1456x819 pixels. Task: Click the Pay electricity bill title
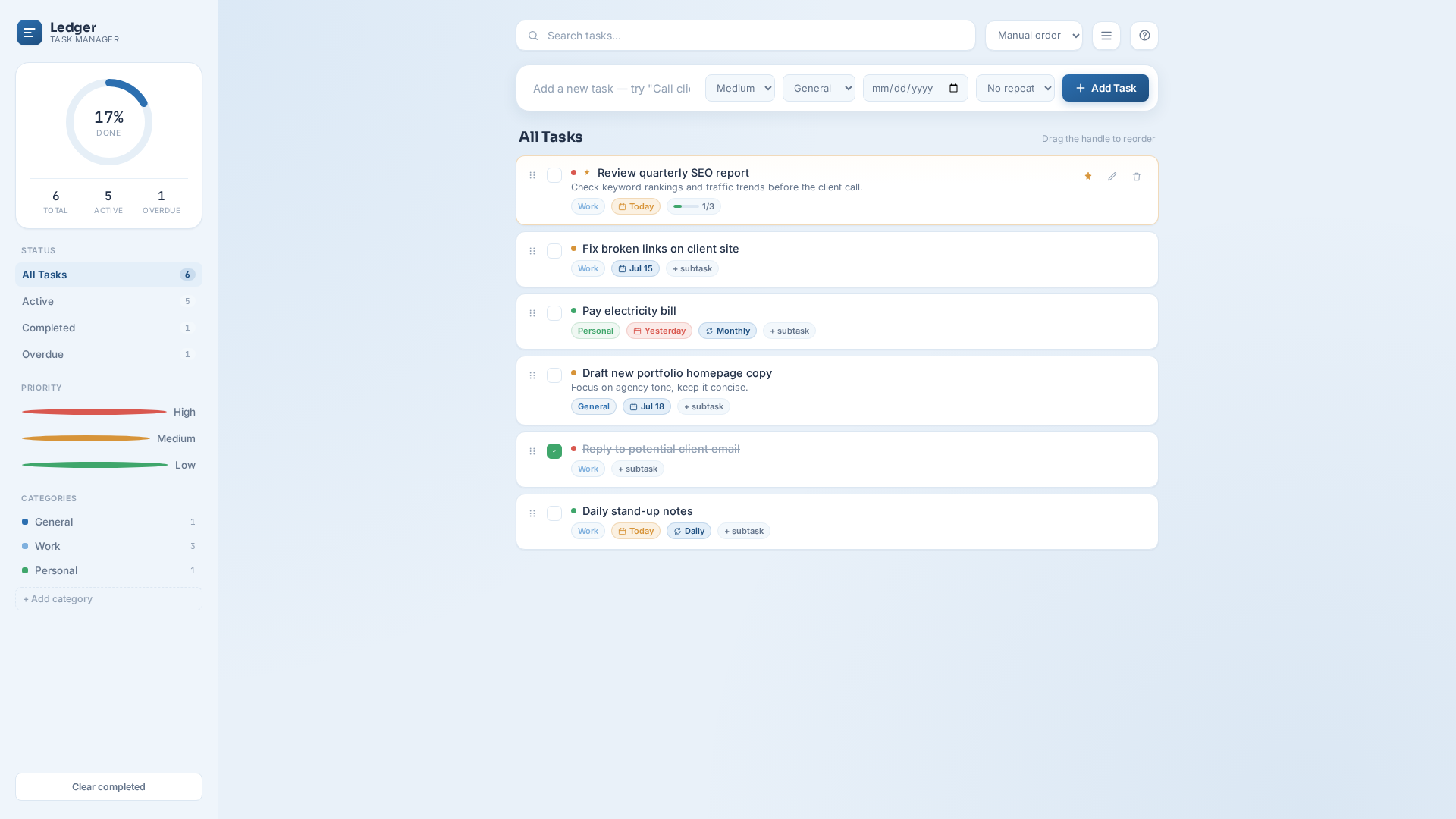click(x=629, y=311)
